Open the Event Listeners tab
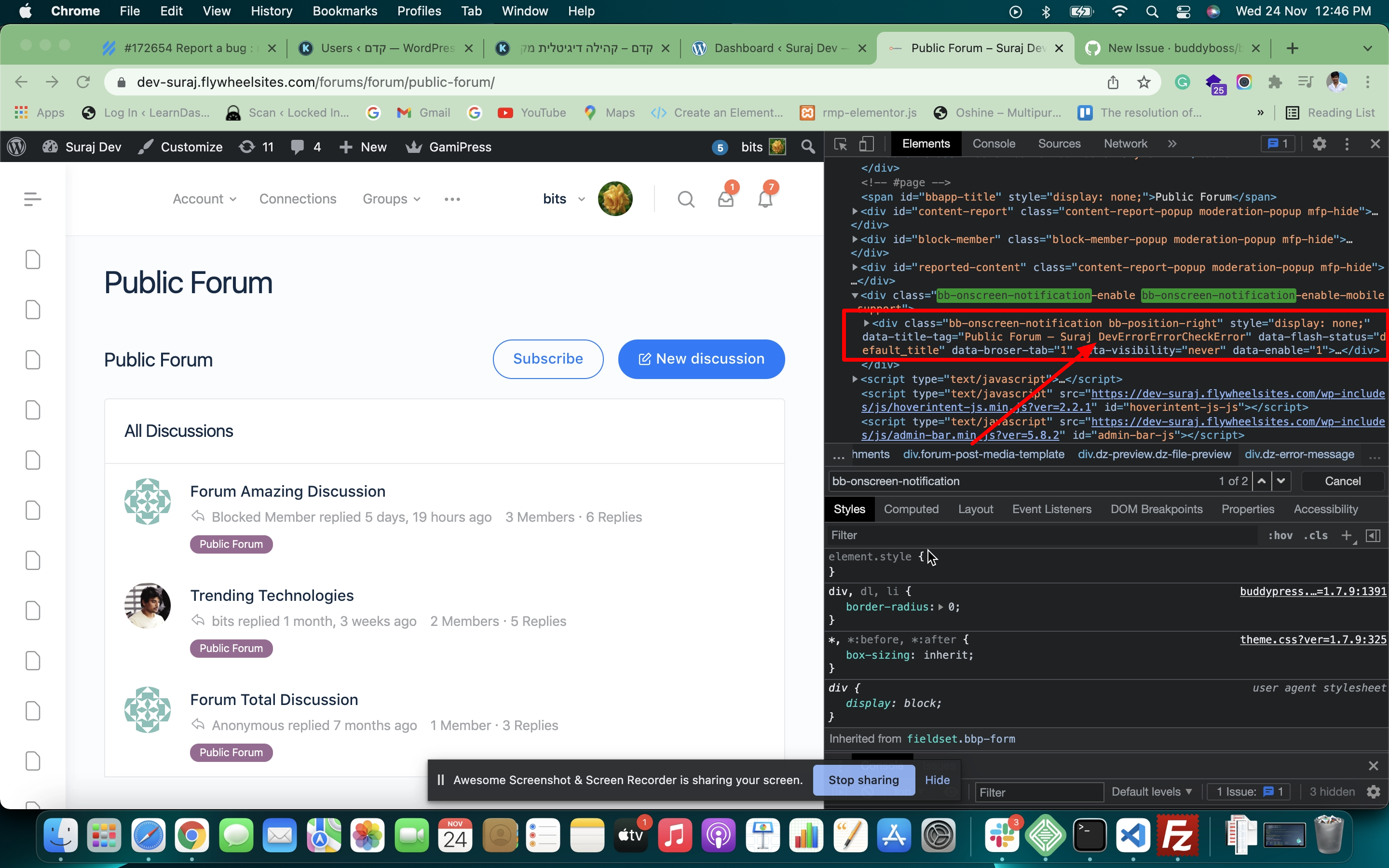 click(x=1051, y=509)
